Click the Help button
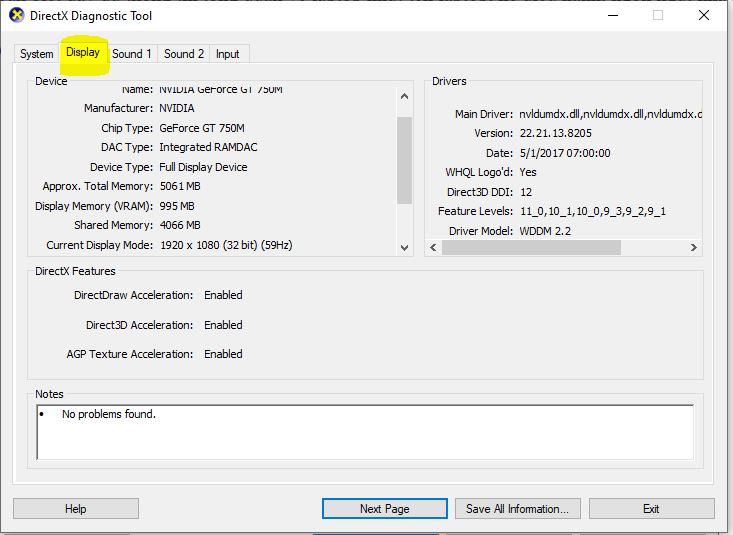 click(76, 508)
